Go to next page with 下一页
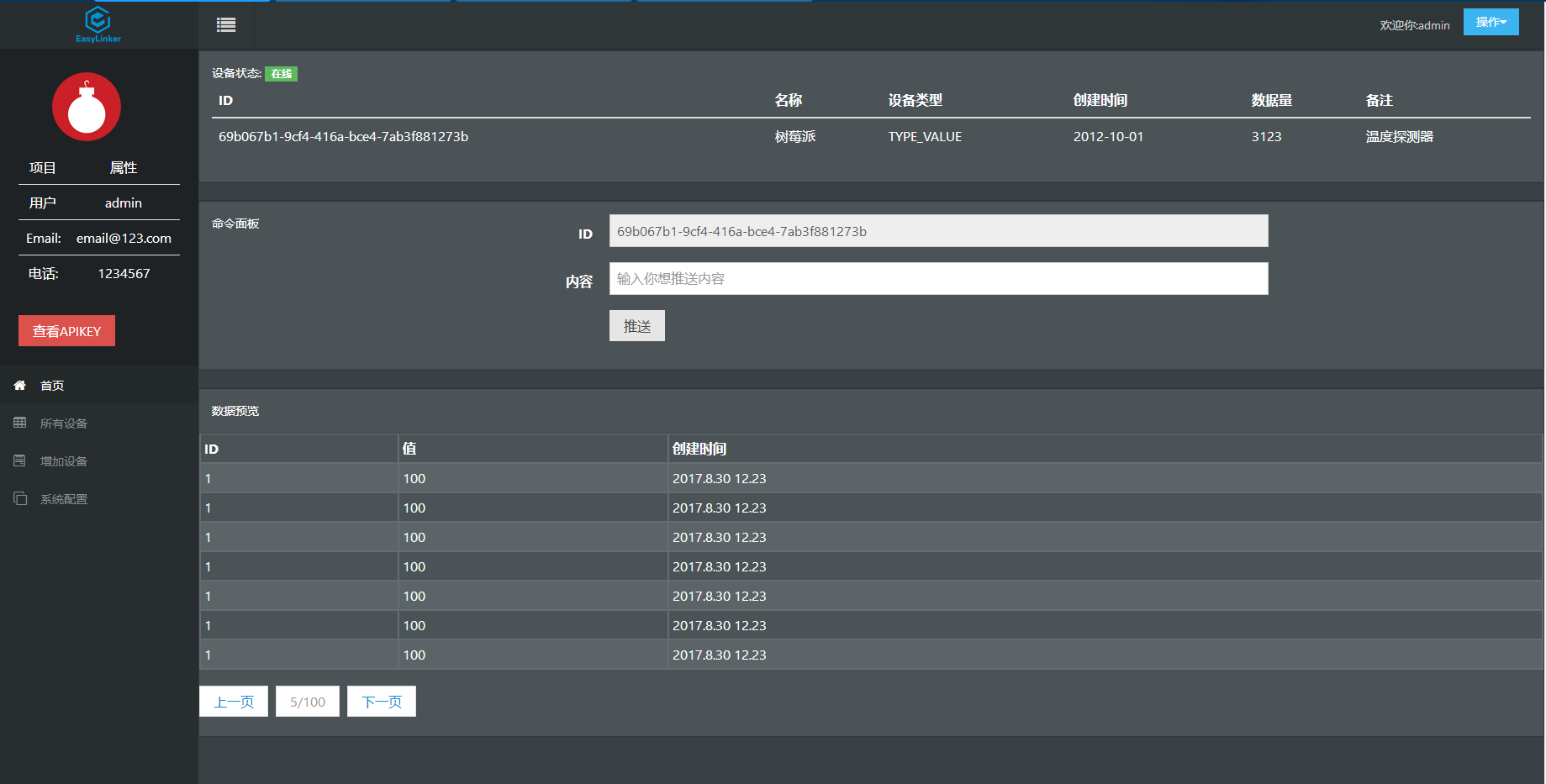 [x=382, y=702]
